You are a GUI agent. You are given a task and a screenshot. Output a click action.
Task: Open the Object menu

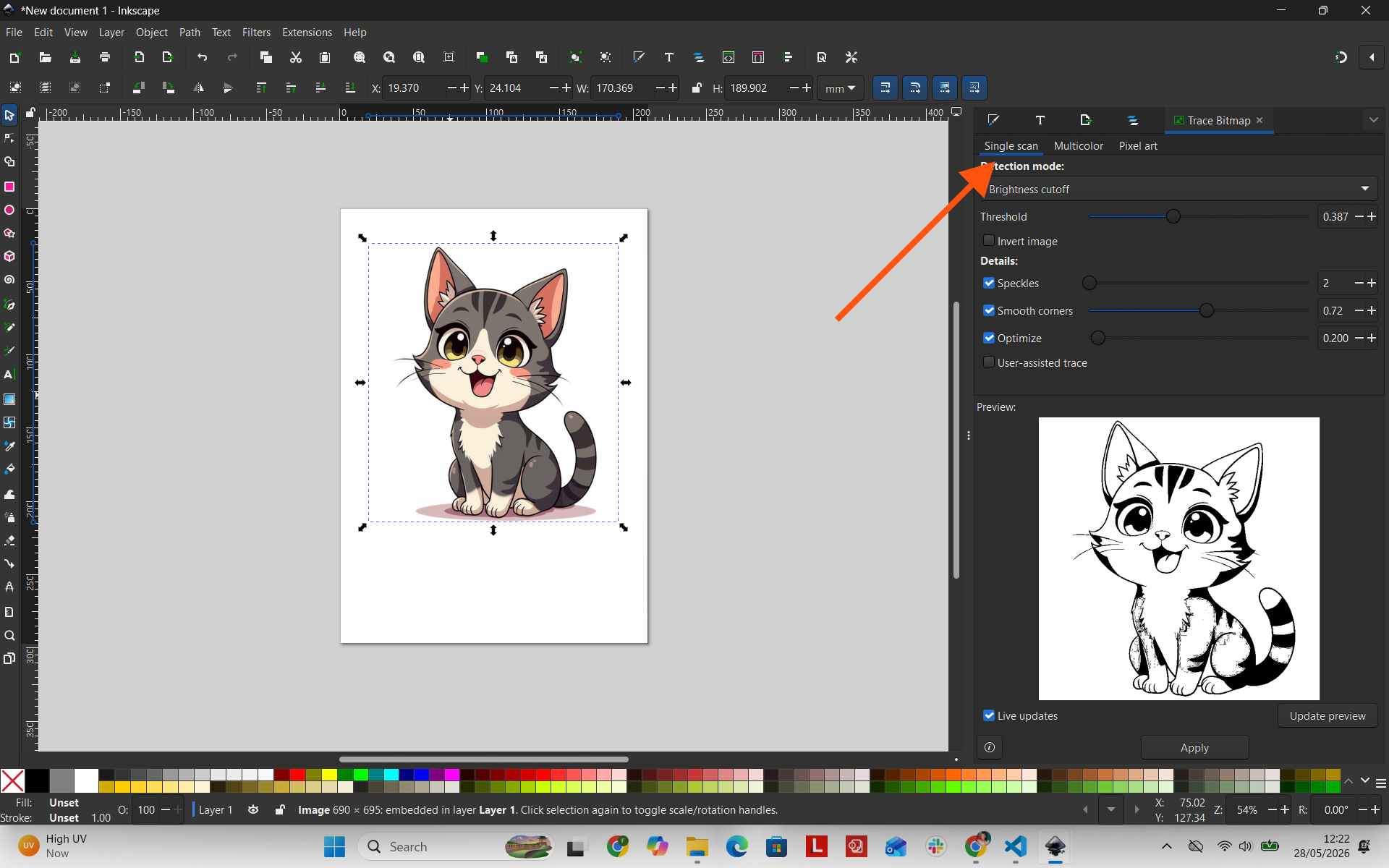pyautogui.click(x=152, y=33)
